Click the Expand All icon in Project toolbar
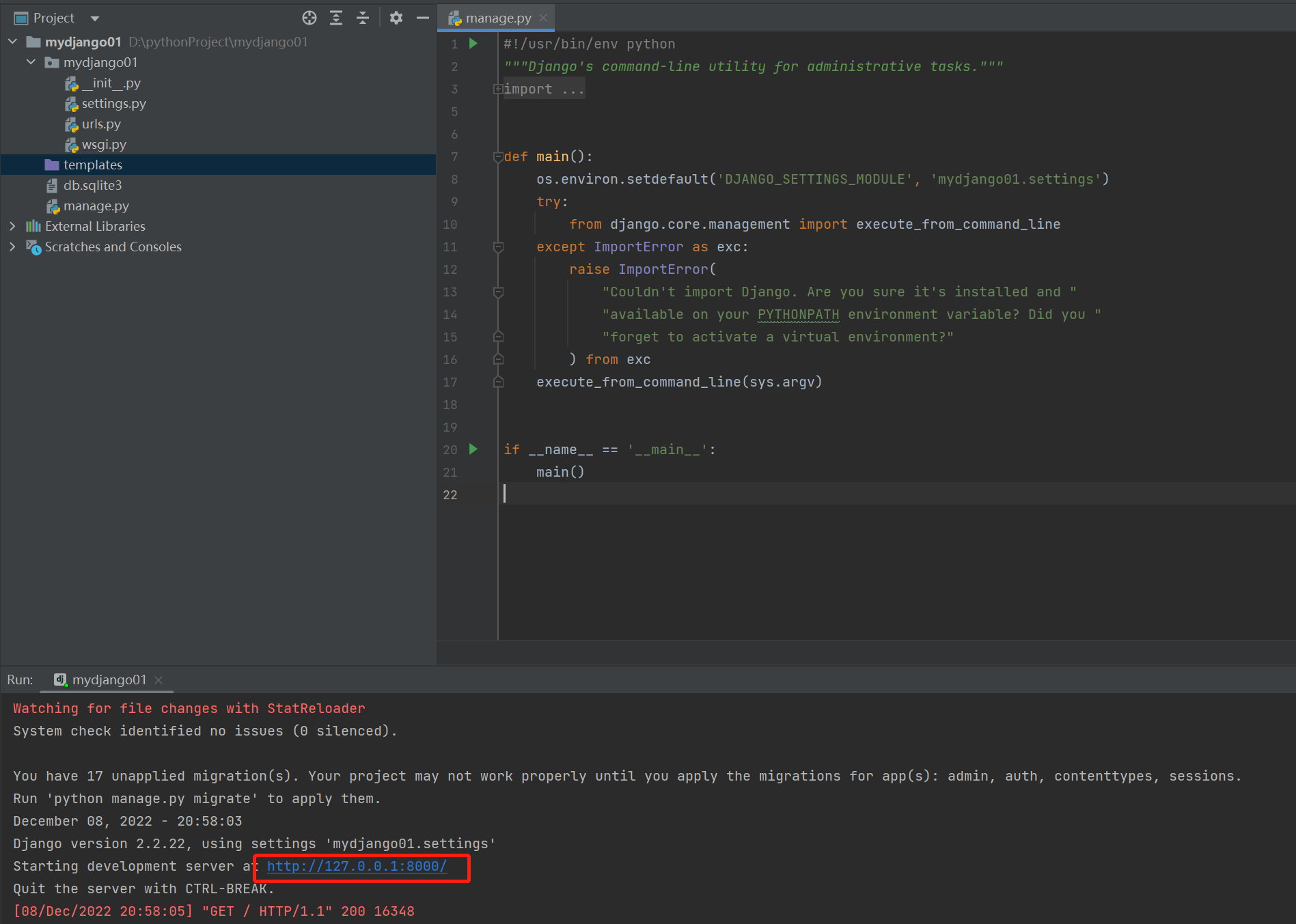The height and width of the screenshot is (924, 1296). [336, 18]
